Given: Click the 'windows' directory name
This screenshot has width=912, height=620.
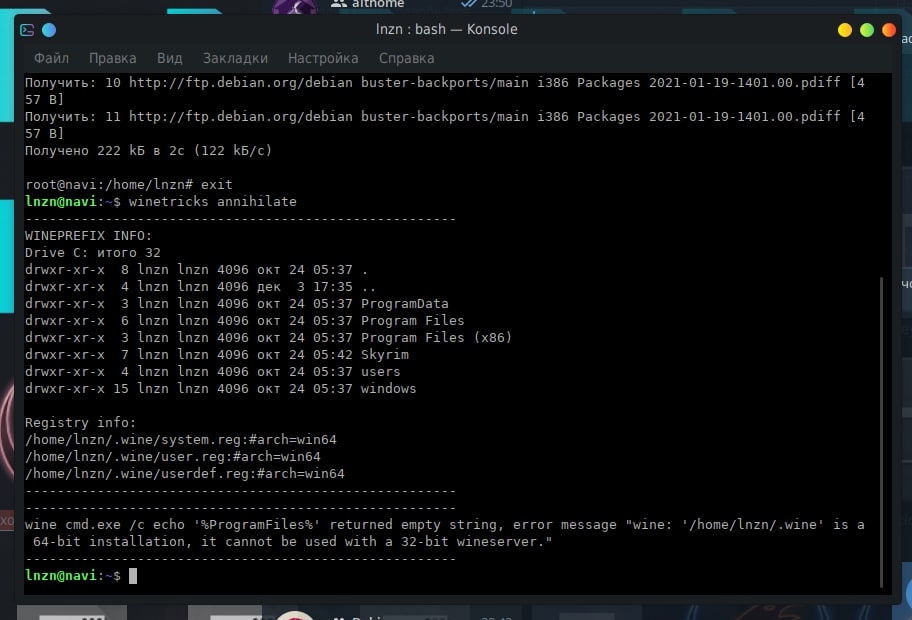Looking at the screenshot, I should [x=389, y=389].
